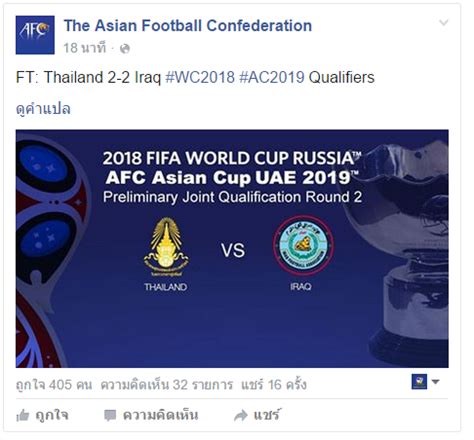View the 16 shares count
This screenshot has width=474, height=440.
[x=274, y=385]
